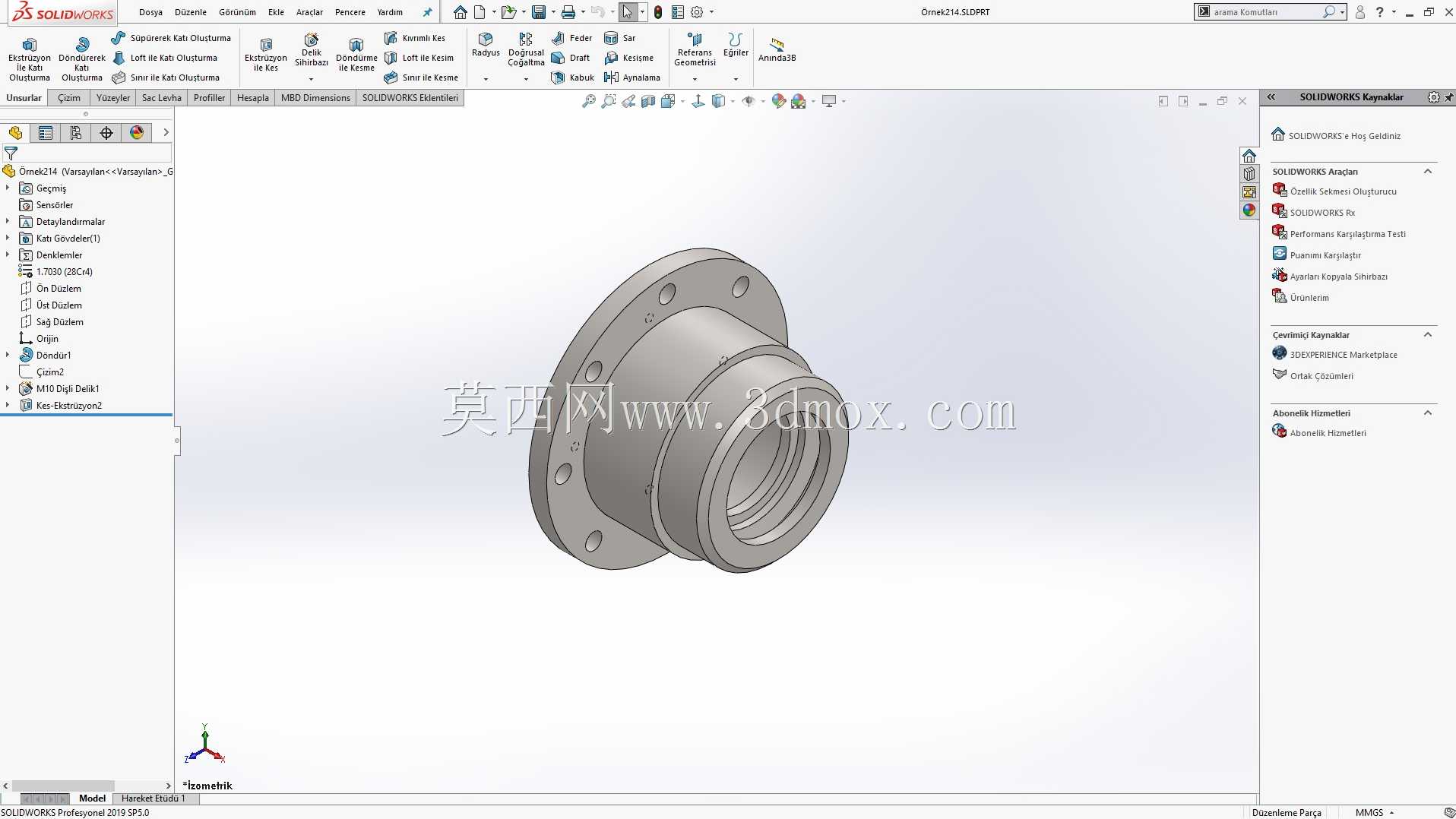Image resolution: width=1456 pixels, height=819 pixels.
Task: Click the tree filter funnel icon
Action: tap(11, 153)
